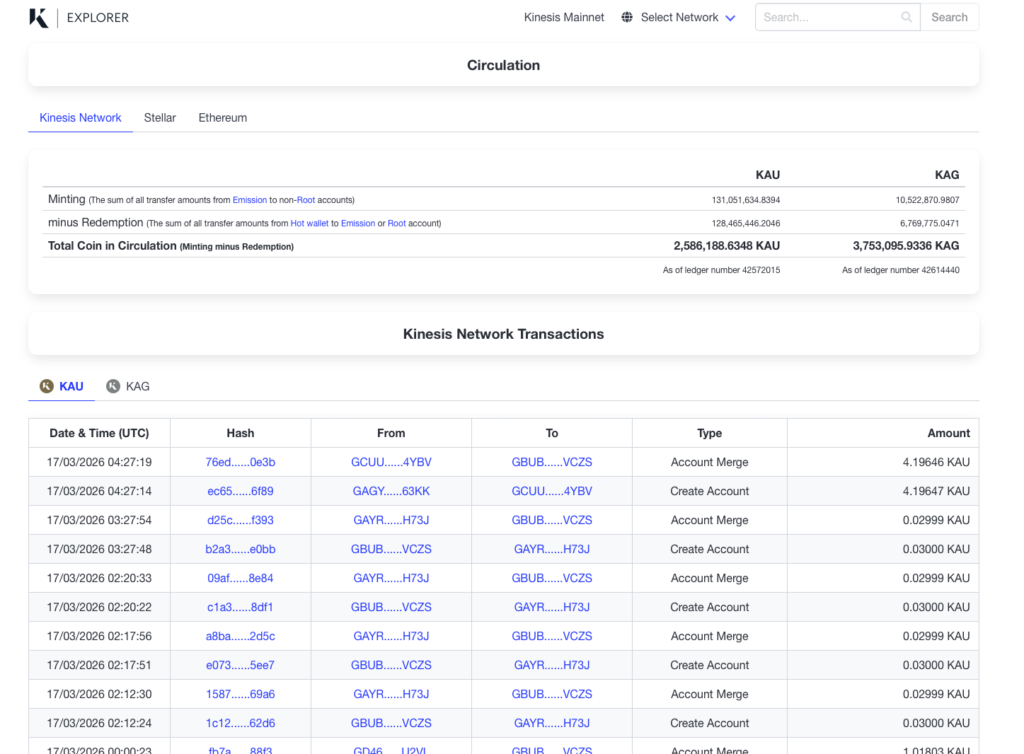
Task: Click the KAU gold coin icon
Action: [46, 386]
